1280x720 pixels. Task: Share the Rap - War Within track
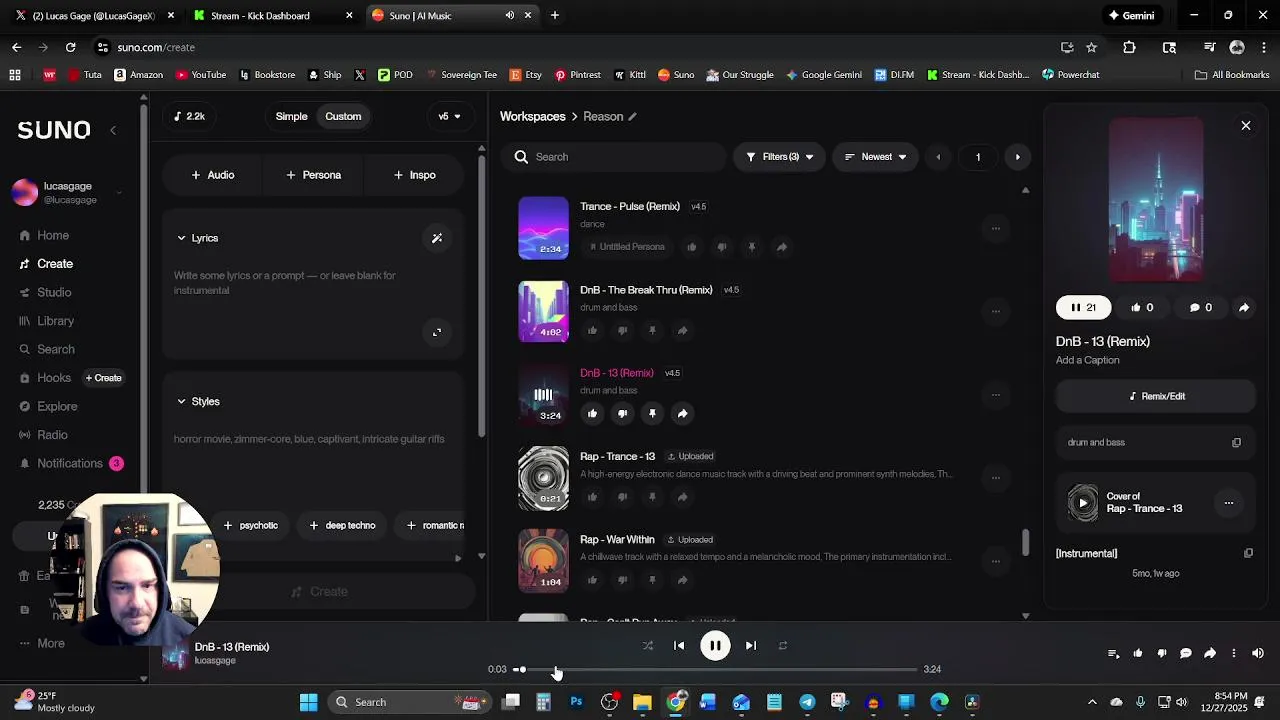pos(682,580)
